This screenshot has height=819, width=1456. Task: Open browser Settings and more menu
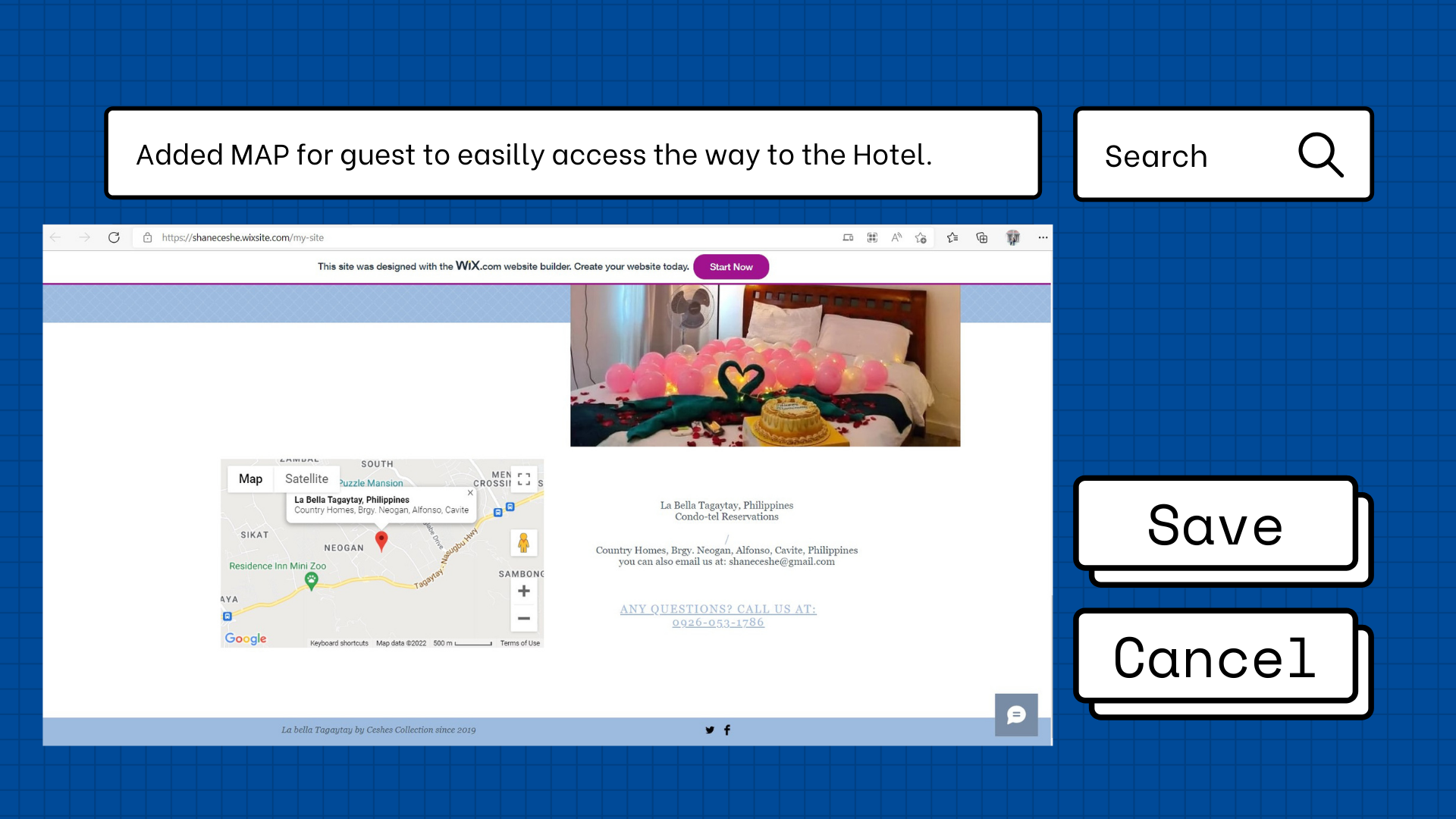point(1043,237)
